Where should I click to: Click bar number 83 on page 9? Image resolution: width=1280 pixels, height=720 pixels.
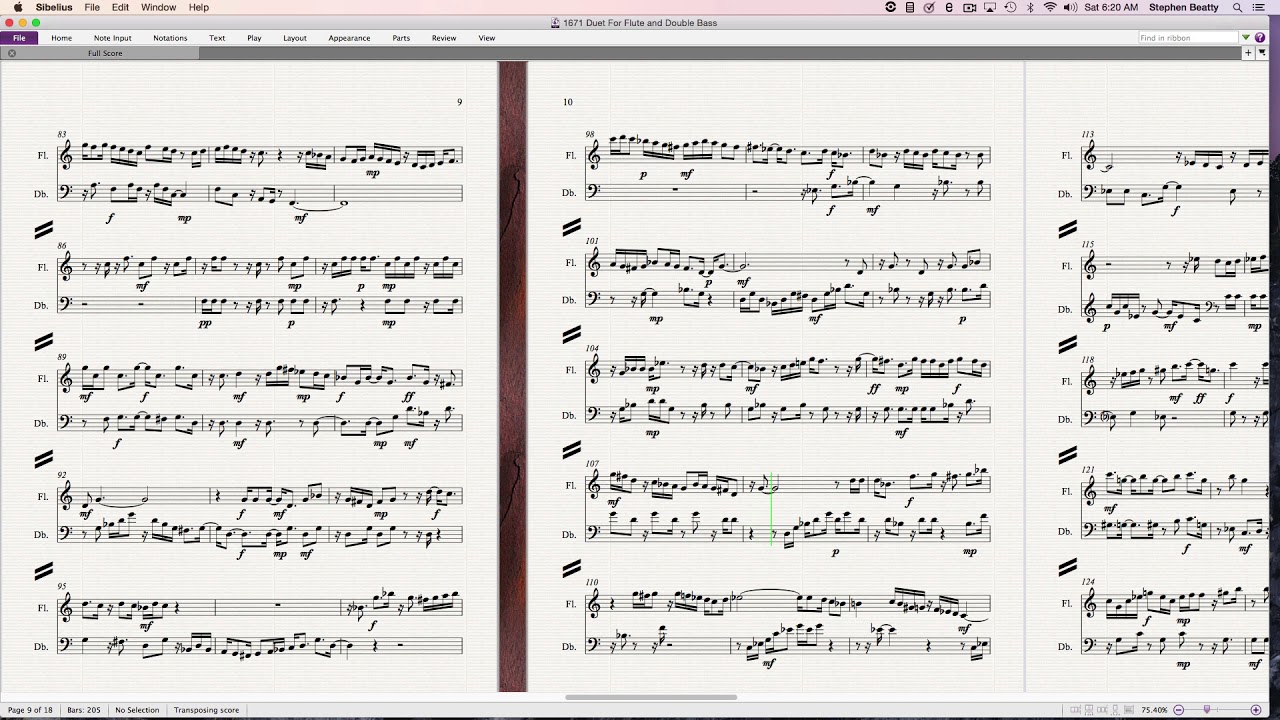click(x=62, y=134)
